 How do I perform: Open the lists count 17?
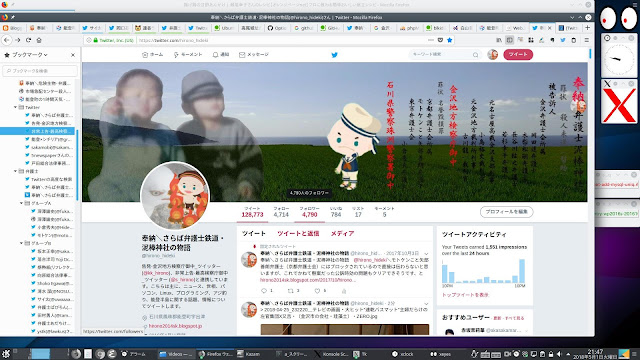point(358,212)
